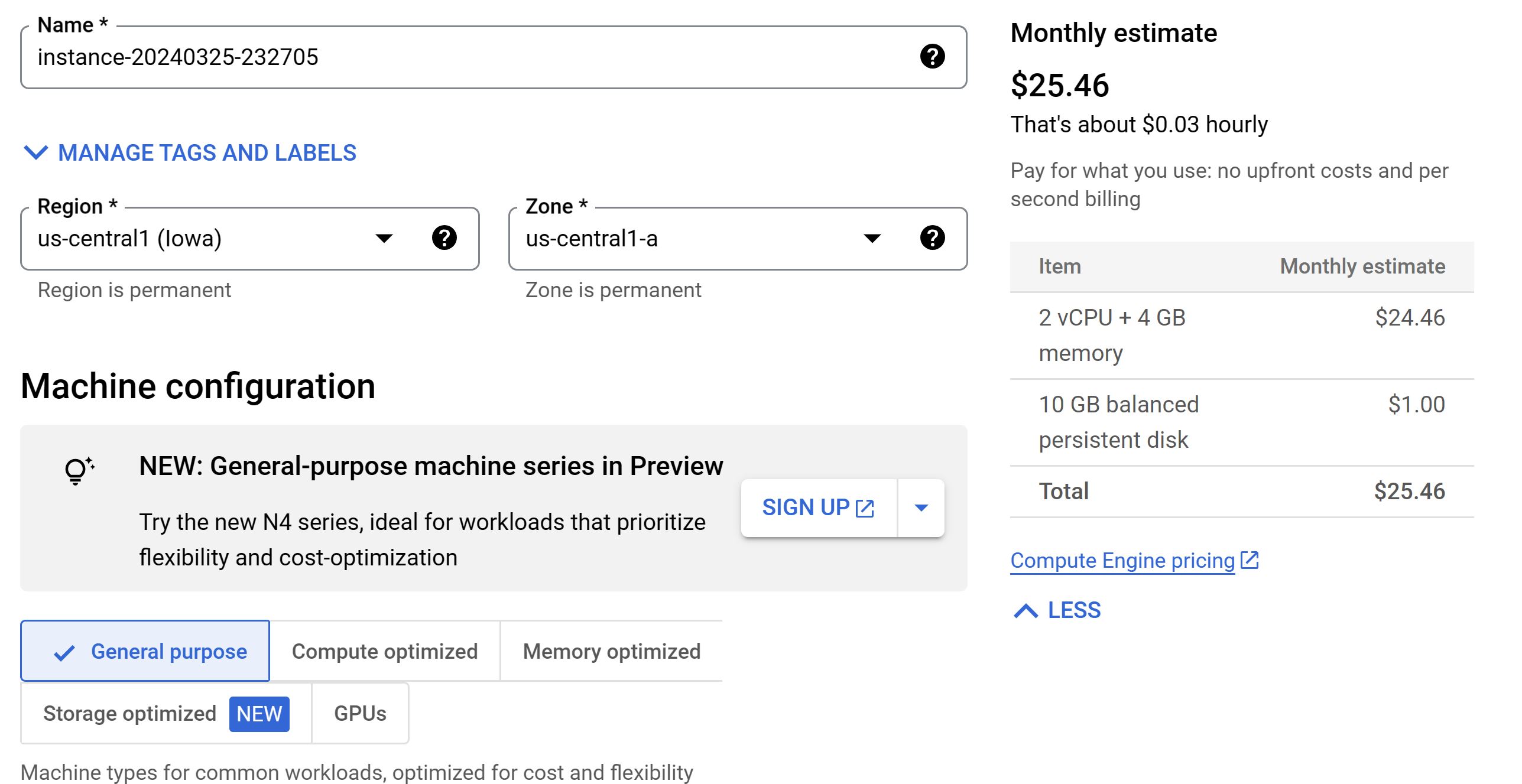Switch to the GPUs tab
Viewport: 1522px width, 784px height.
(x=360, y=714)
